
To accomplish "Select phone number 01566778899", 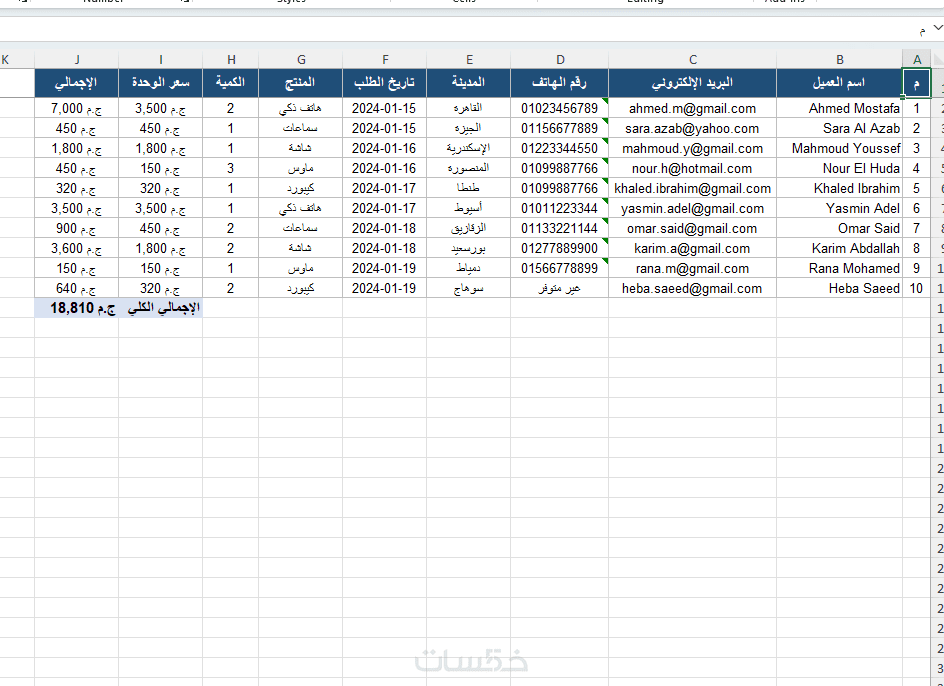I will click(560, 268).
